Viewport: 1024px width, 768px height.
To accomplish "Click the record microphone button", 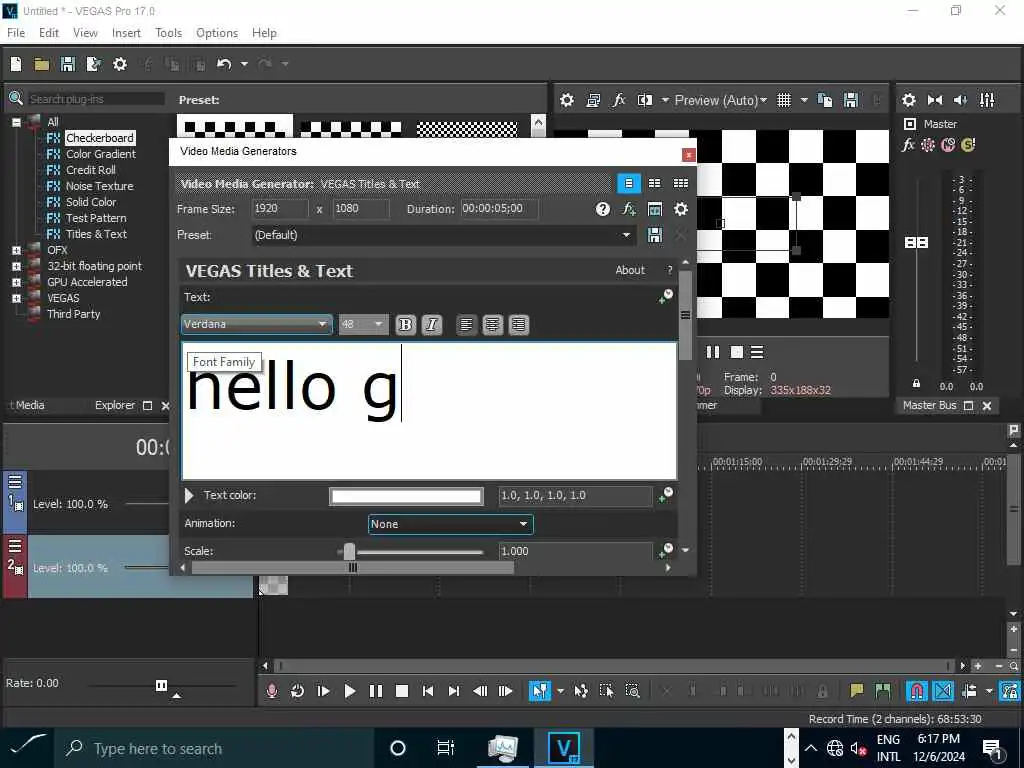I will [272, 691].
